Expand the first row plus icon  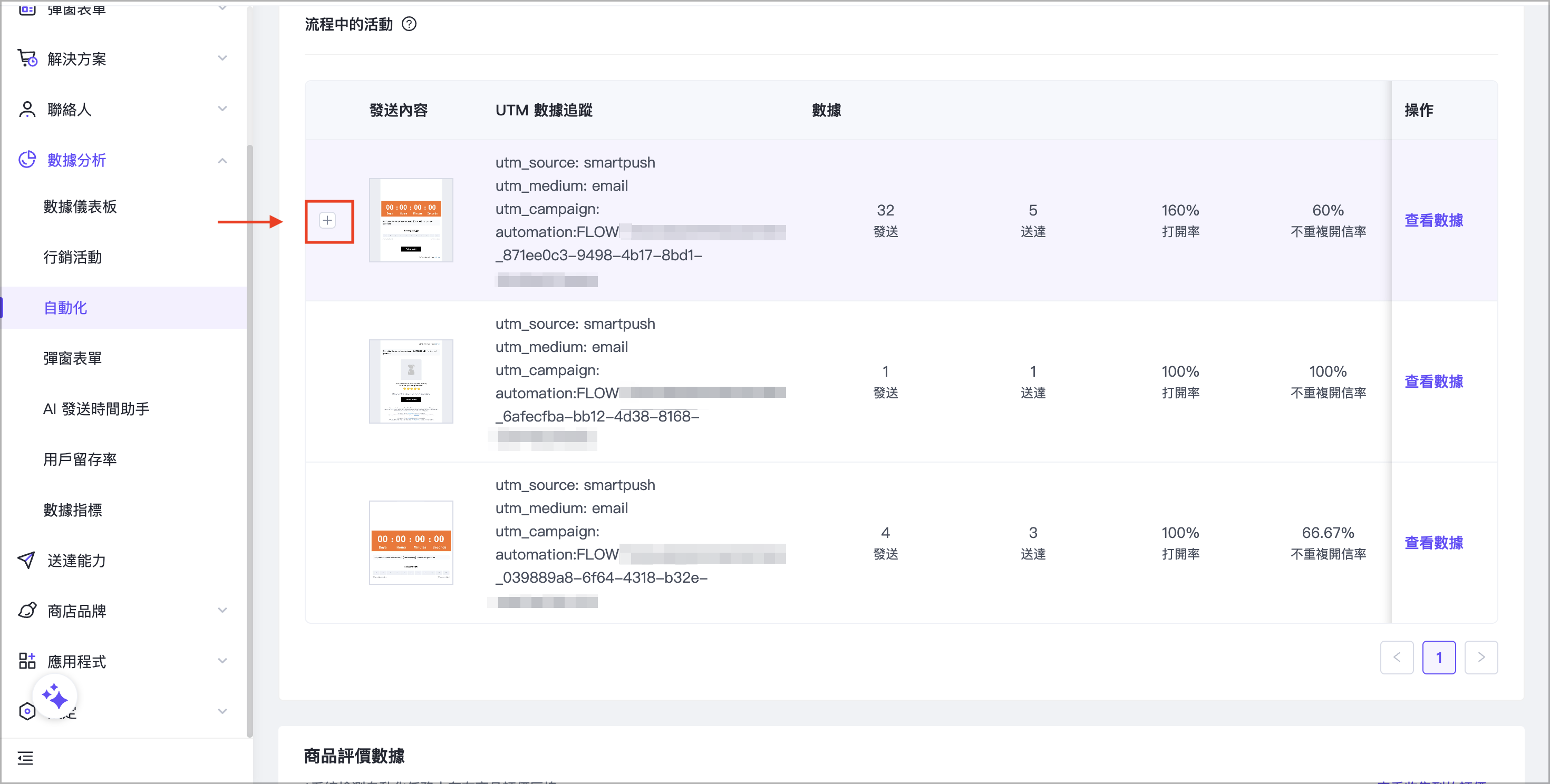327,221
